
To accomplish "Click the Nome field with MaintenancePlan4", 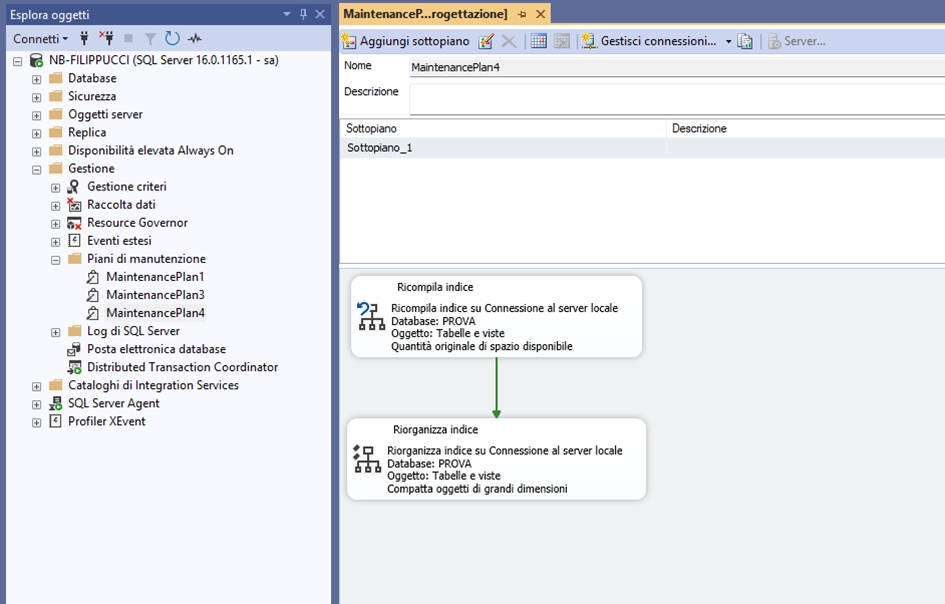I will click(x=677, y=68).
